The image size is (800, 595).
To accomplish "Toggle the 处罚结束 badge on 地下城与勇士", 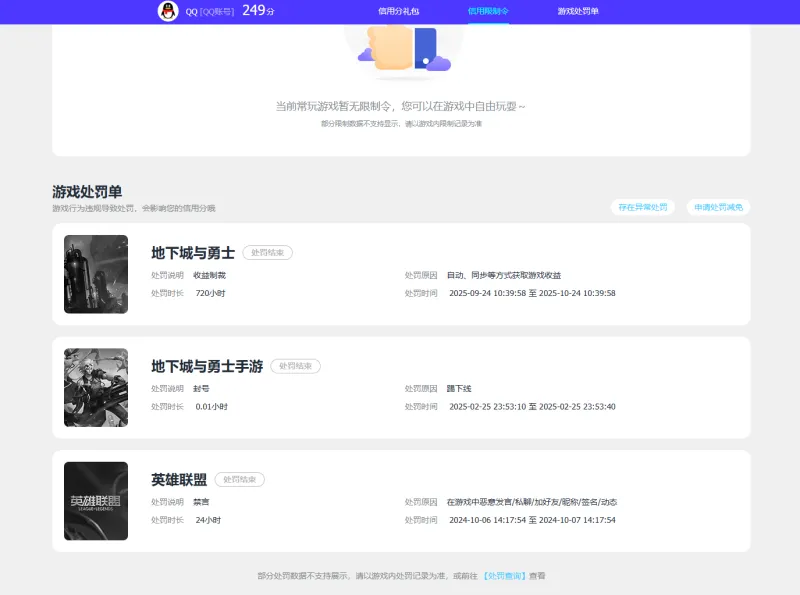I will pyautogui.click(x=266, y=253).
